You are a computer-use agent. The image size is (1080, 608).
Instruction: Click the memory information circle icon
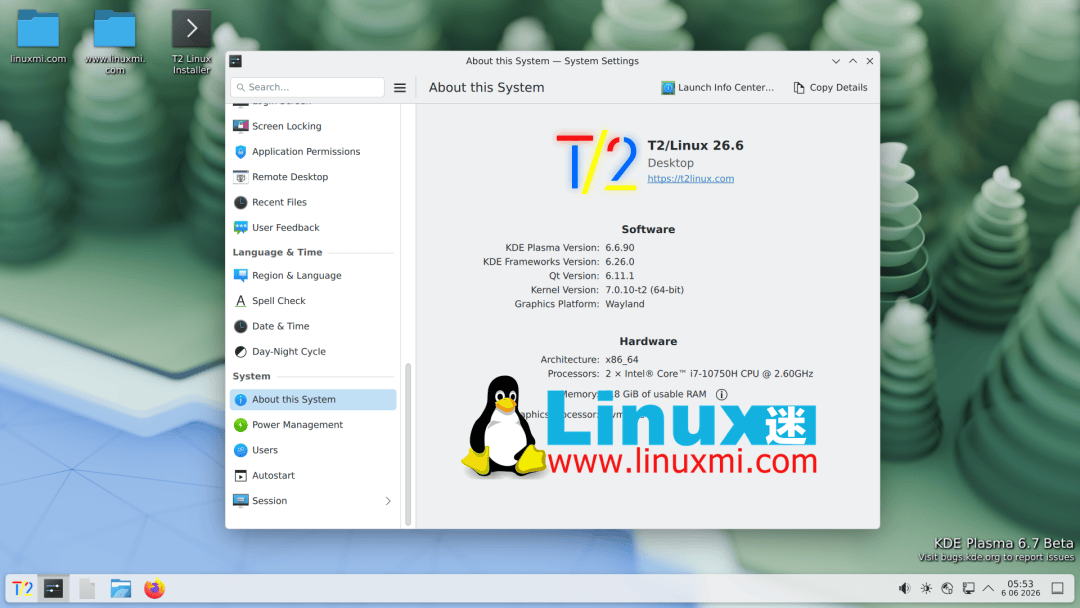click(x=721, y=395)
